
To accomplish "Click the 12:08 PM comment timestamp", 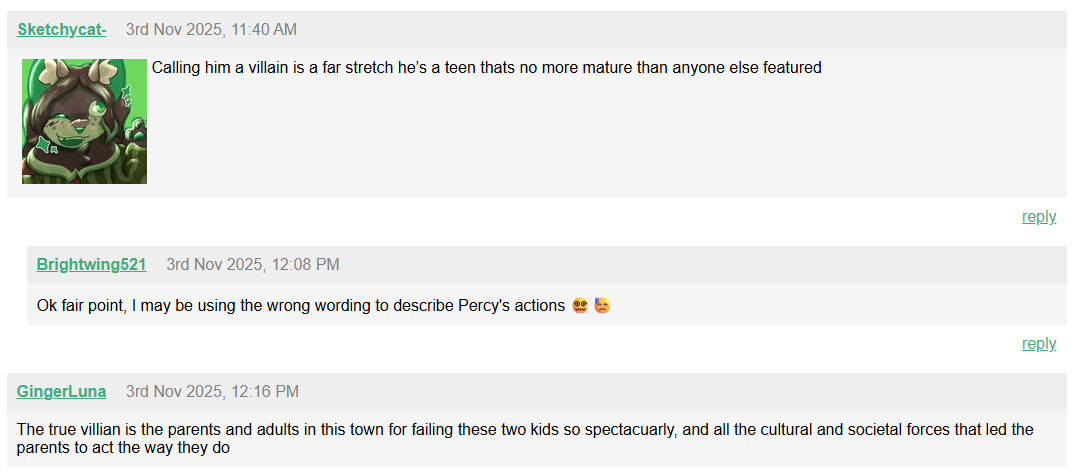I will click(x=252, y=265).
